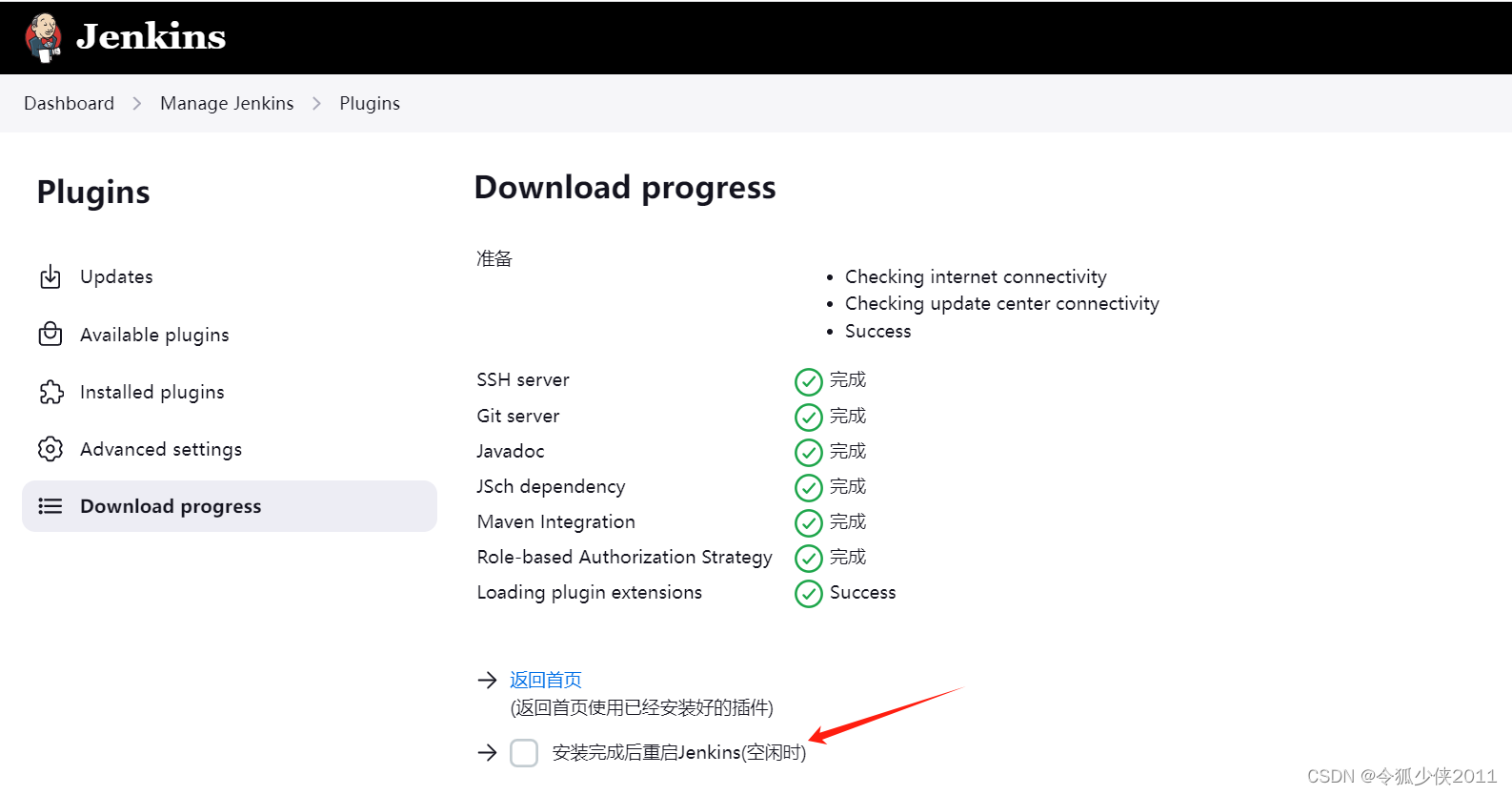Screen dimensions: 1512x795
Task: Click the 准备 label
Action: click(494, 258)
